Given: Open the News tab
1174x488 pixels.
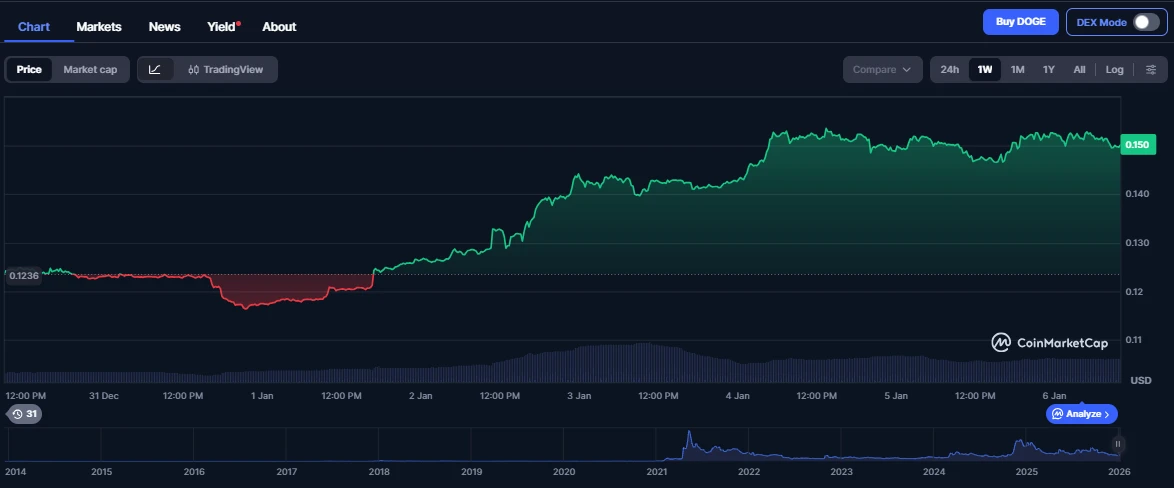Looking at the screenshot, I should click(165, 27).
